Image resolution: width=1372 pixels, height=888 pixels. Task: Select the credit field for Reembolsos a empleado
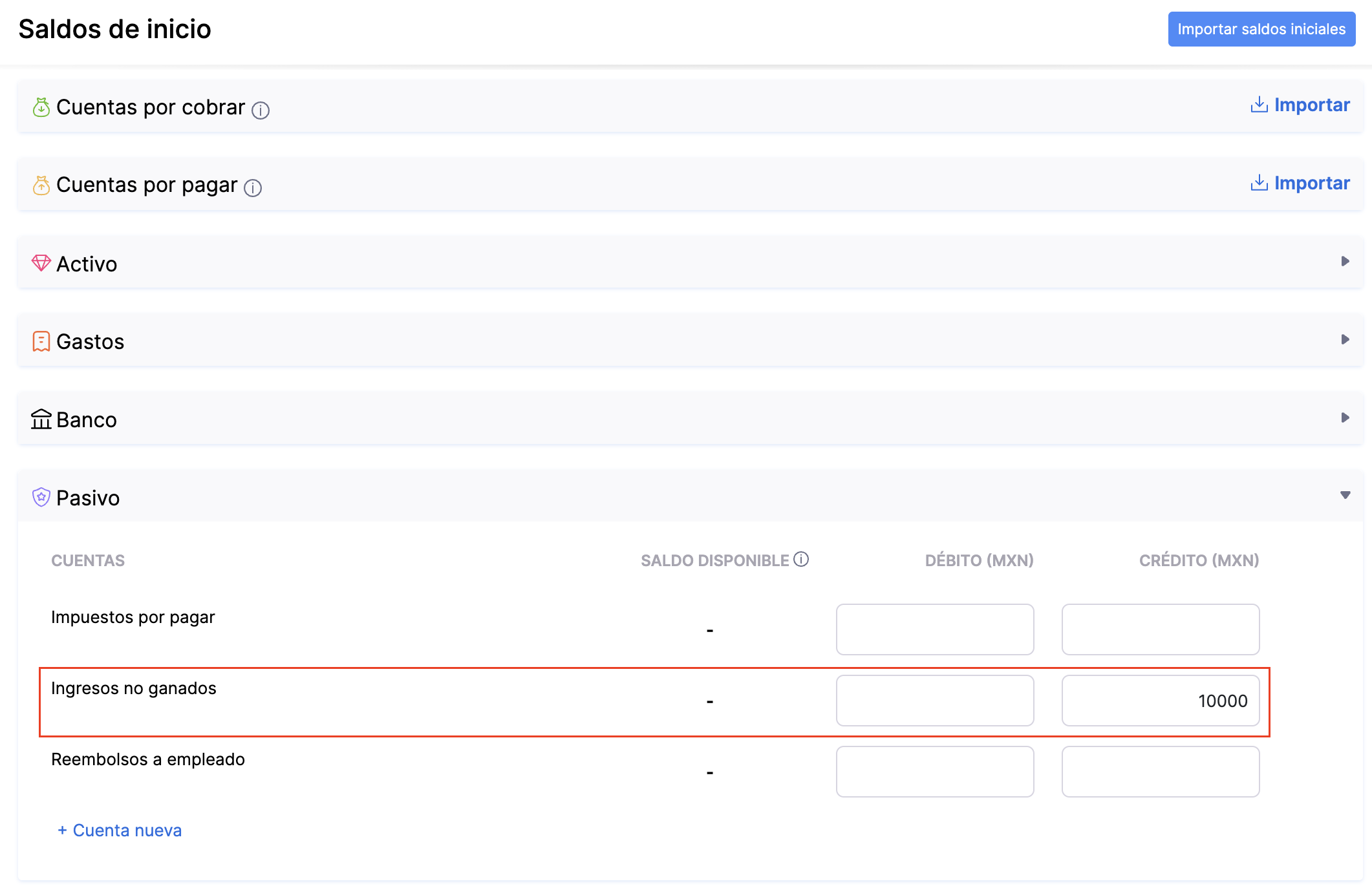pyautogui.click(x=1160, y=772)
